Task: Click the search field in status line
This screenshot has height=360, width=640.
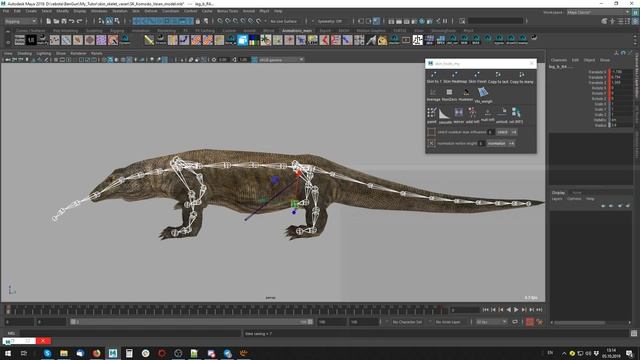Action: tap(496, 21)
